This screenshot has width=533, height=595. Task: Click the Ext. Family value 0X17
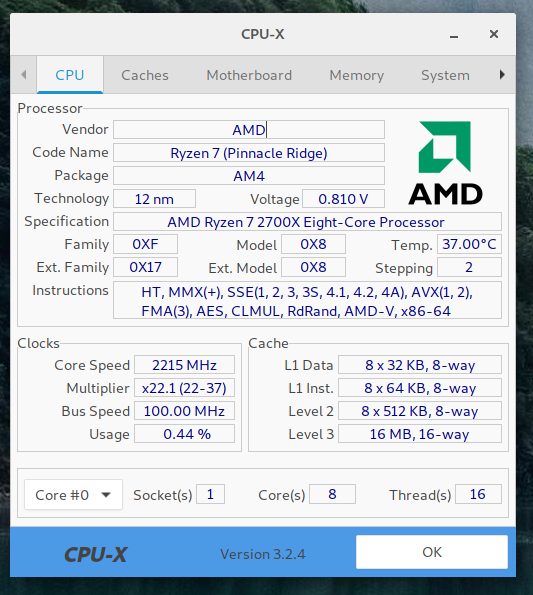145,267
